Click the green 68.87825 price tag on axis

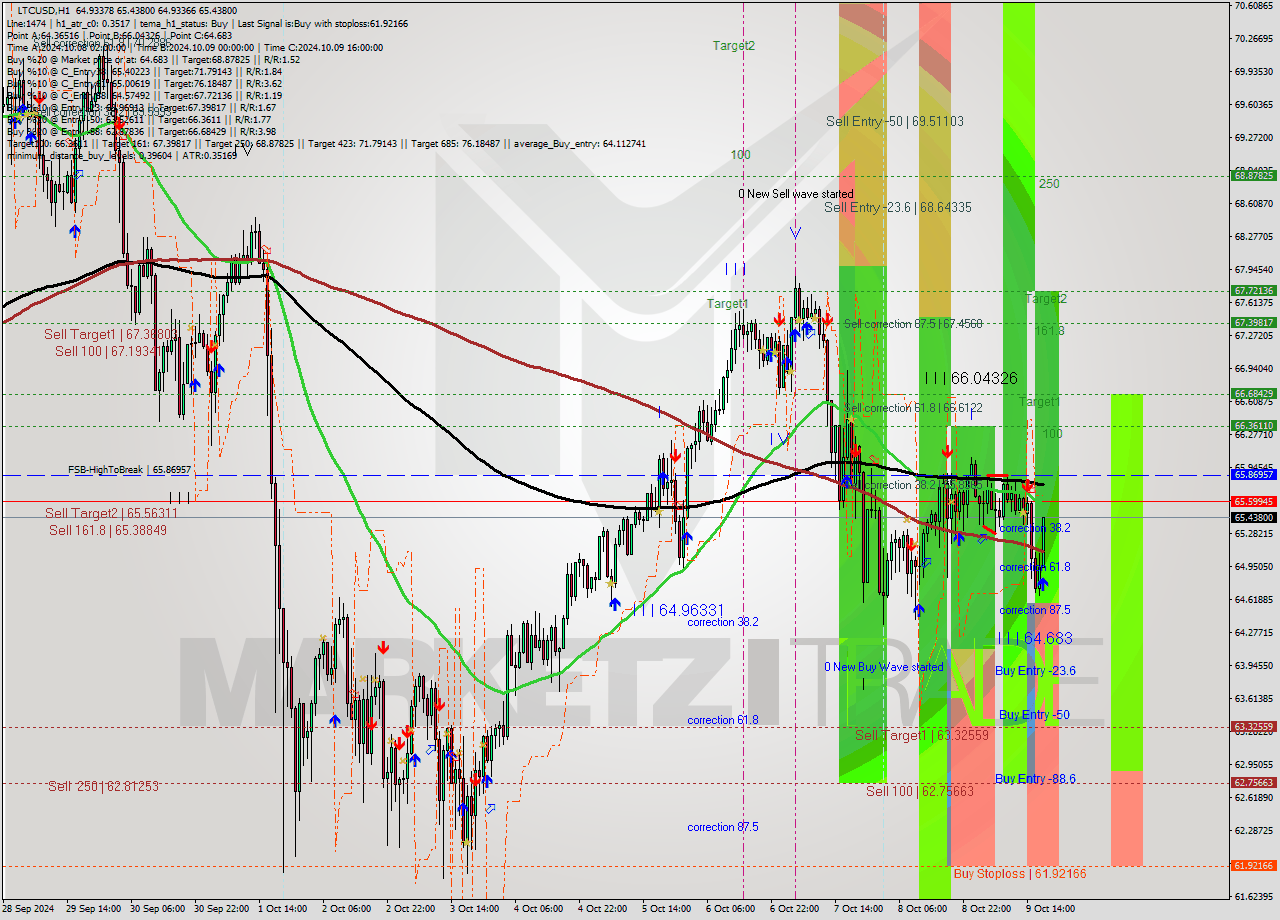tap(1254, 176)
